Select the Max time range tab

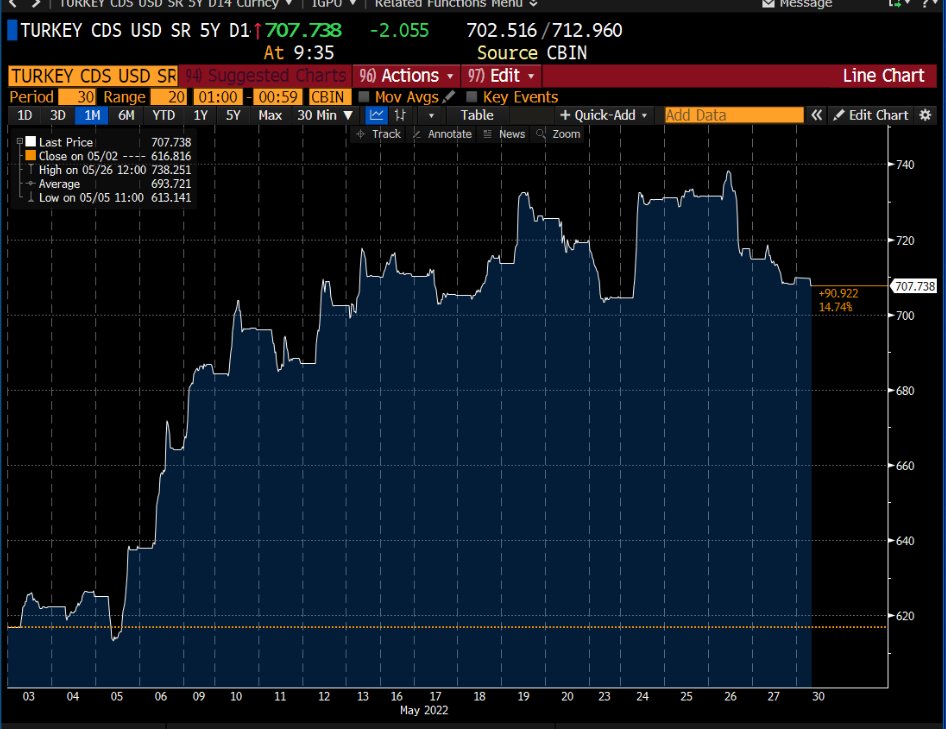[270, 115]
